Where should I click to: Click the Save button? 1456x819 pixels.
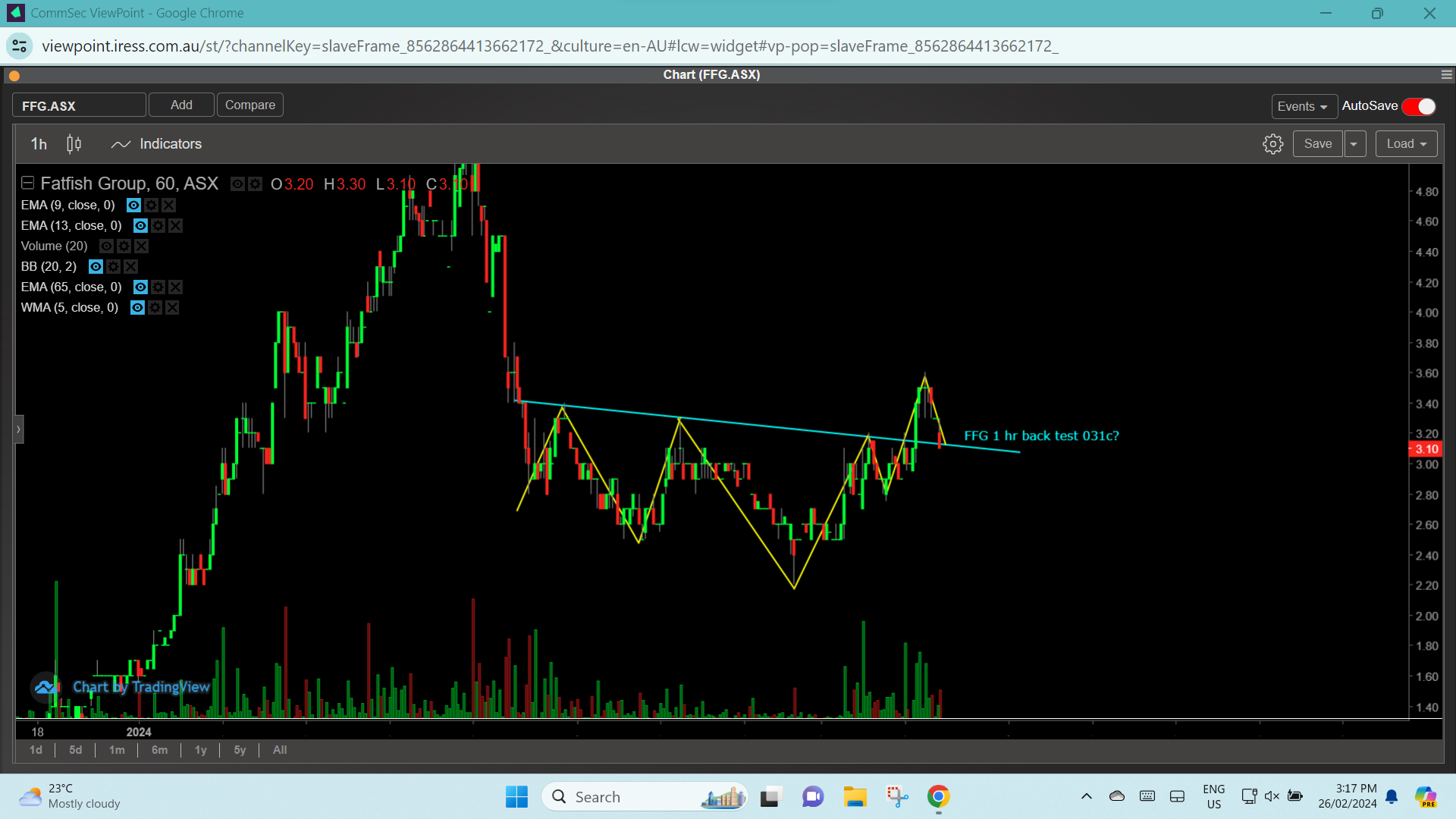click(x=1318, y=144)
